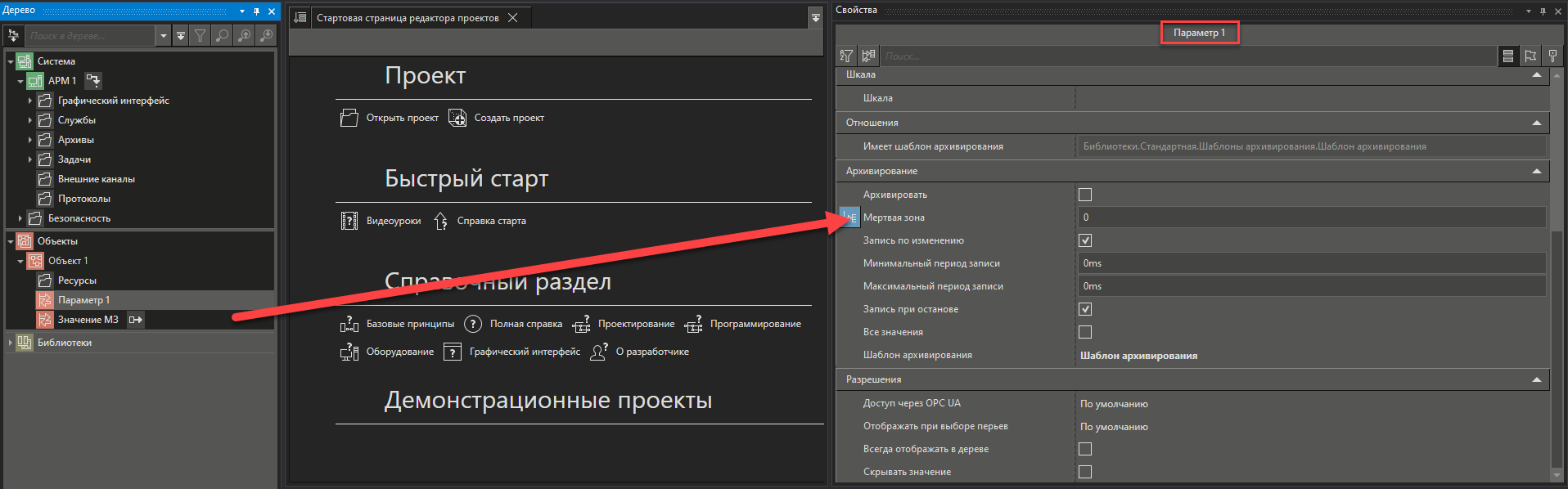Click the magnifier search icon in tree toolbar
This screenshot has width=1568, height=489.
[222, 35]
